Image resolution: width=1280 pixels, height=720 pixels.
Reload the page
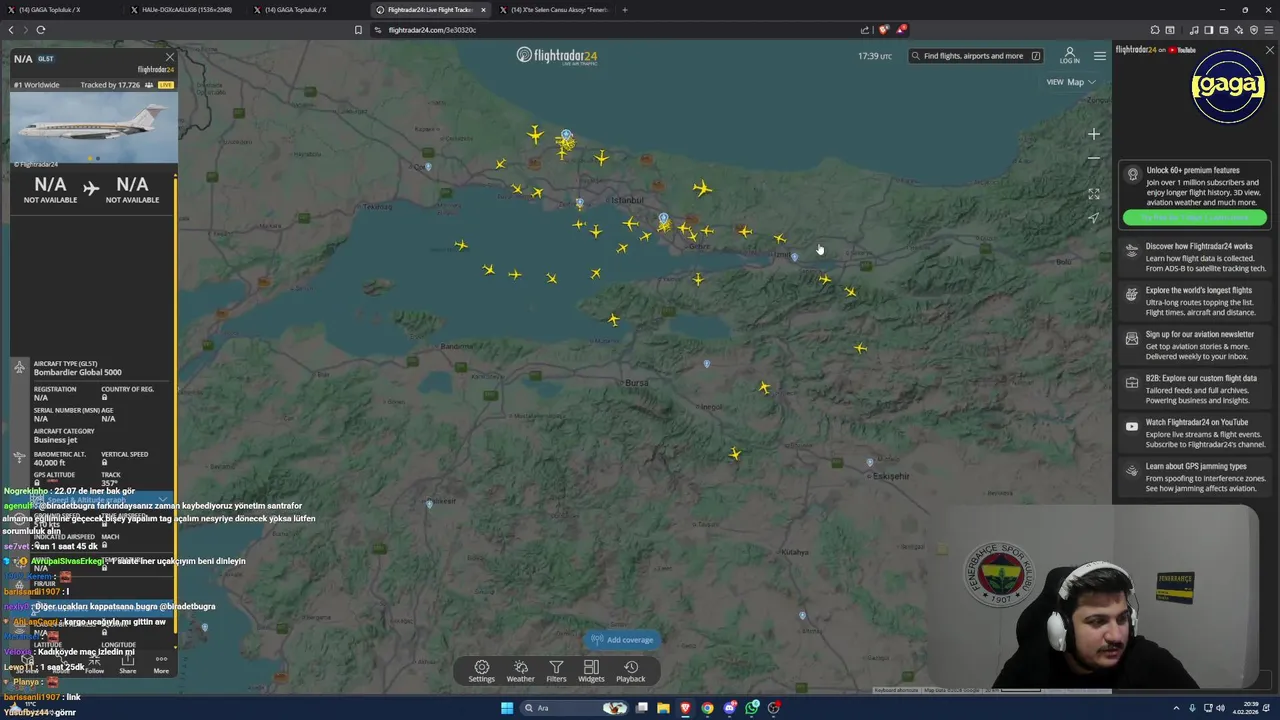[x=40, y=30]
